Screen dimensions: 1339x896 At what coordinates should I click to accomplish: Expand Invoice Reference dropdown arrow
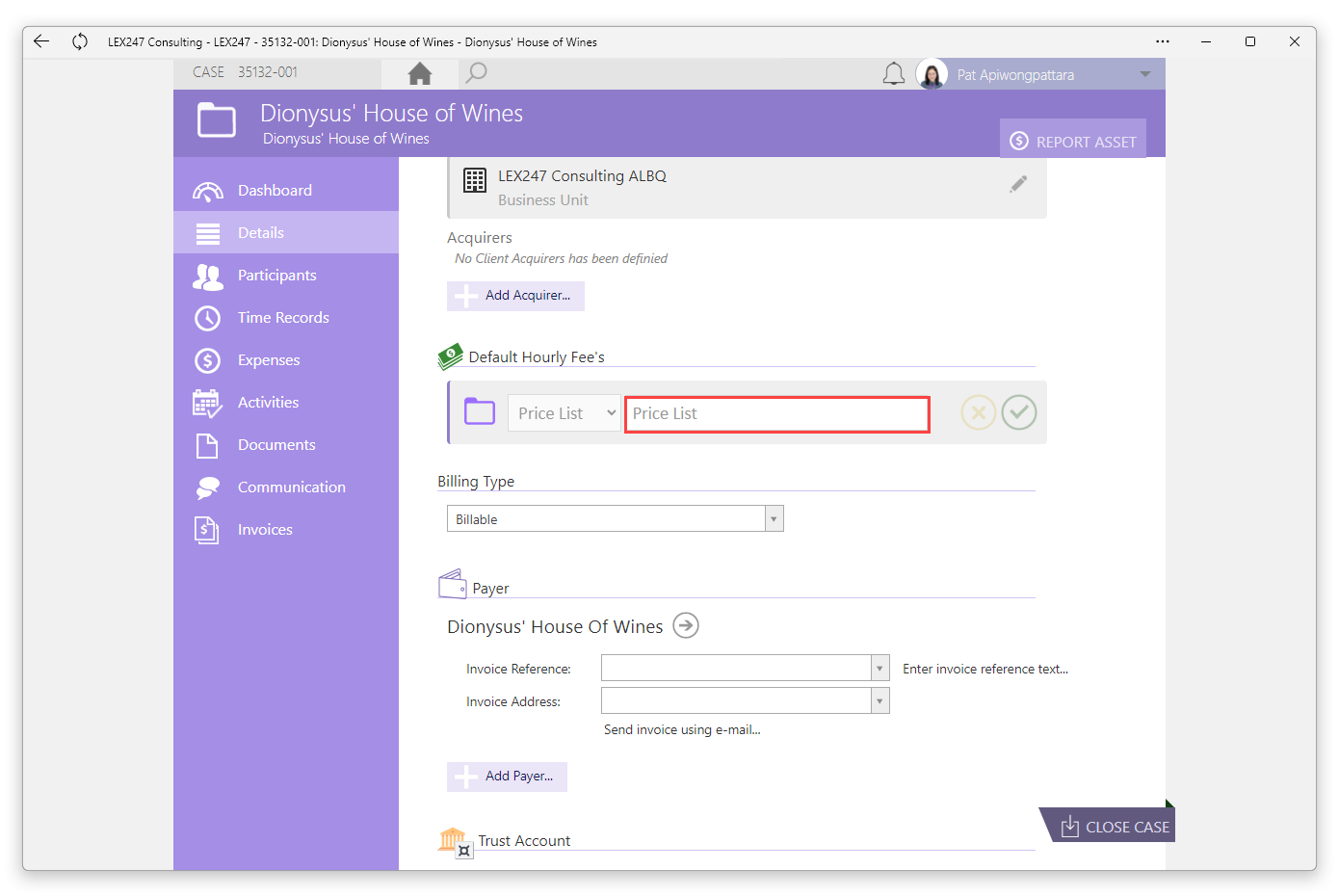point(880,669)
